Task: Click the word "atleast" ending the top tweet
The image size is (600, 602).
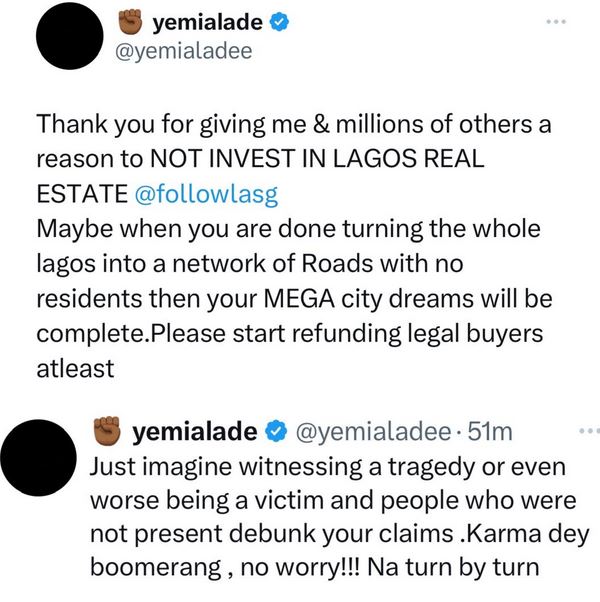Action: point(76,366)
